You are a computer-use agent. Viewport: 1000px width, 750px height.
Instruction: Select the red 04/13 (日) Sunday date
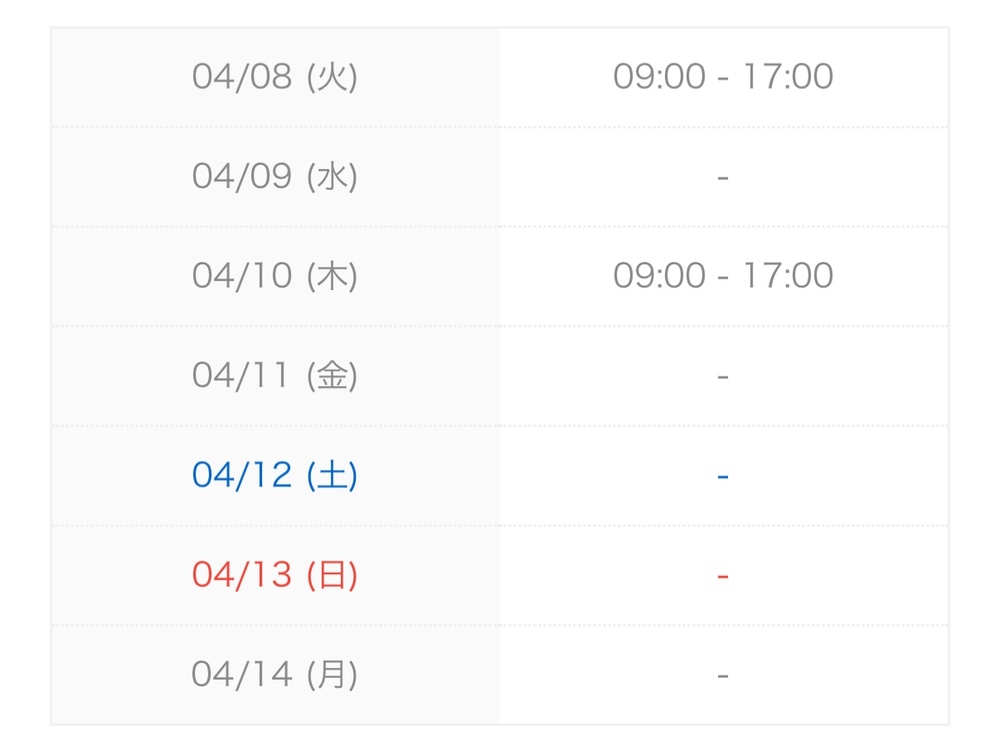275,575
